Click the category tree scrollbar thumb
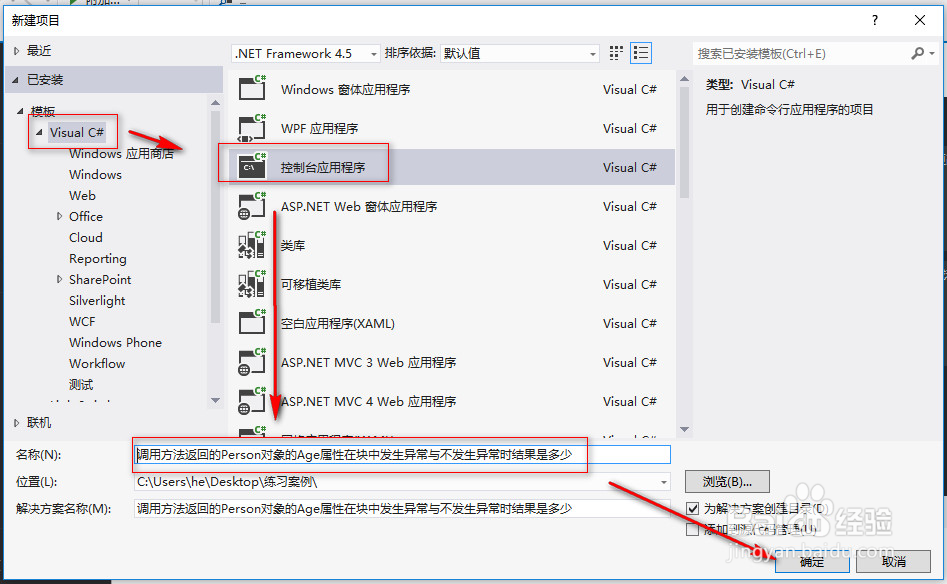 pyautogui.click(x=216, y=217)
